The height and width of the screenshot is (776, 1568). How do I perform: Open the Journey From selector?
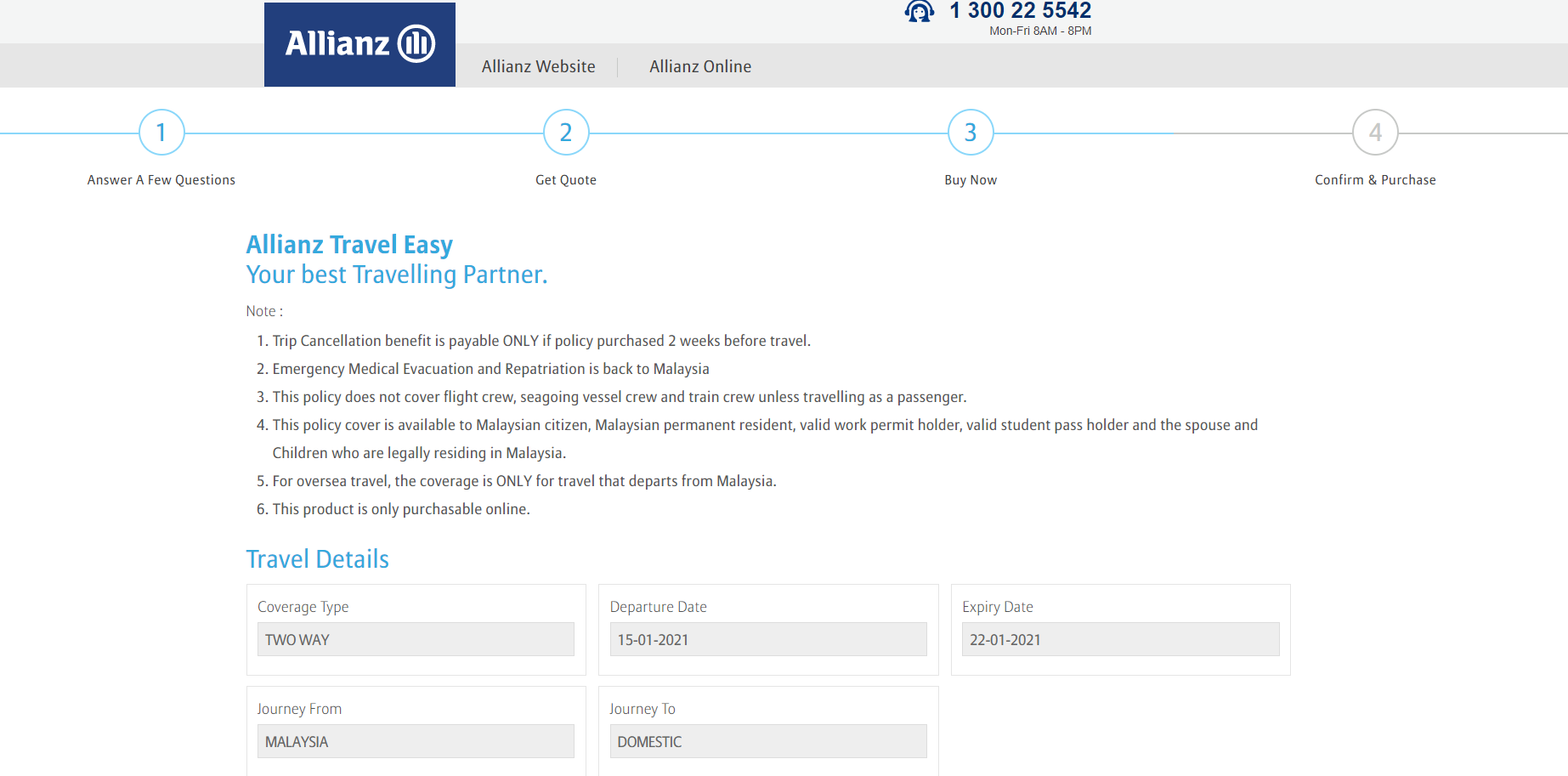tap(416, 741)
